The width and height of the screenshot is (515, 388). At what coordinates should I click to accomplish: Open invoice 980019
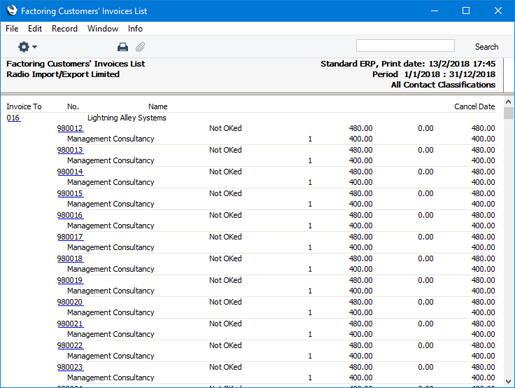70,280
